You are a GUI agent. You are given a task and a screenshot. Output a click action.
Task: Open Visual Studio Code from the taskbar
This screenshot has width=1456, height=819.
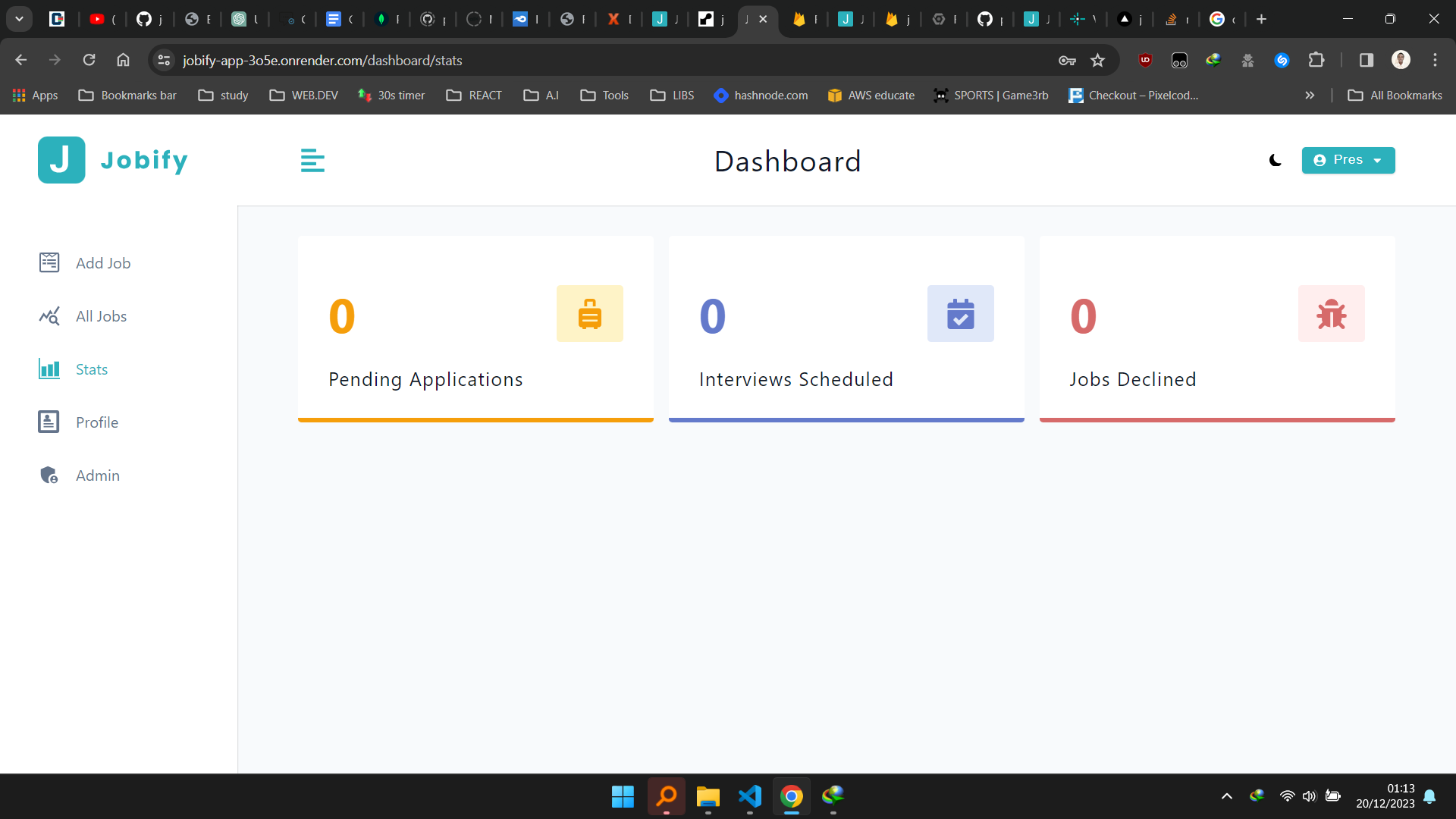(750, 796)
